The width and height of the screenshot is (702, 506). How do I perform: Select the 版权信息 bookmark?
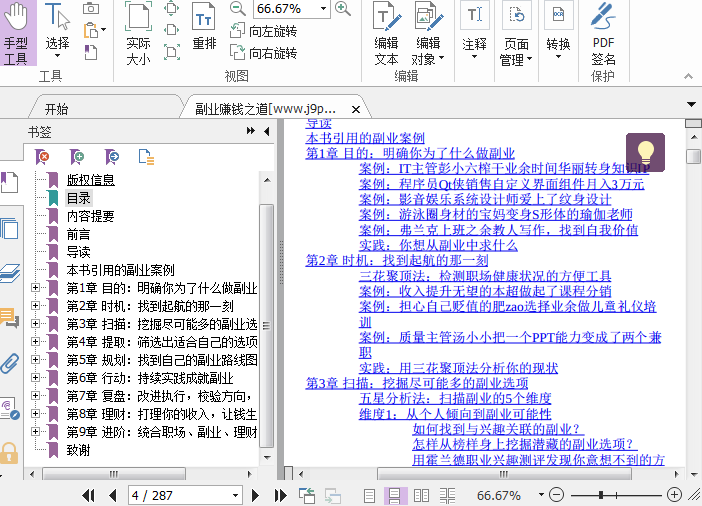coord(90,180)
